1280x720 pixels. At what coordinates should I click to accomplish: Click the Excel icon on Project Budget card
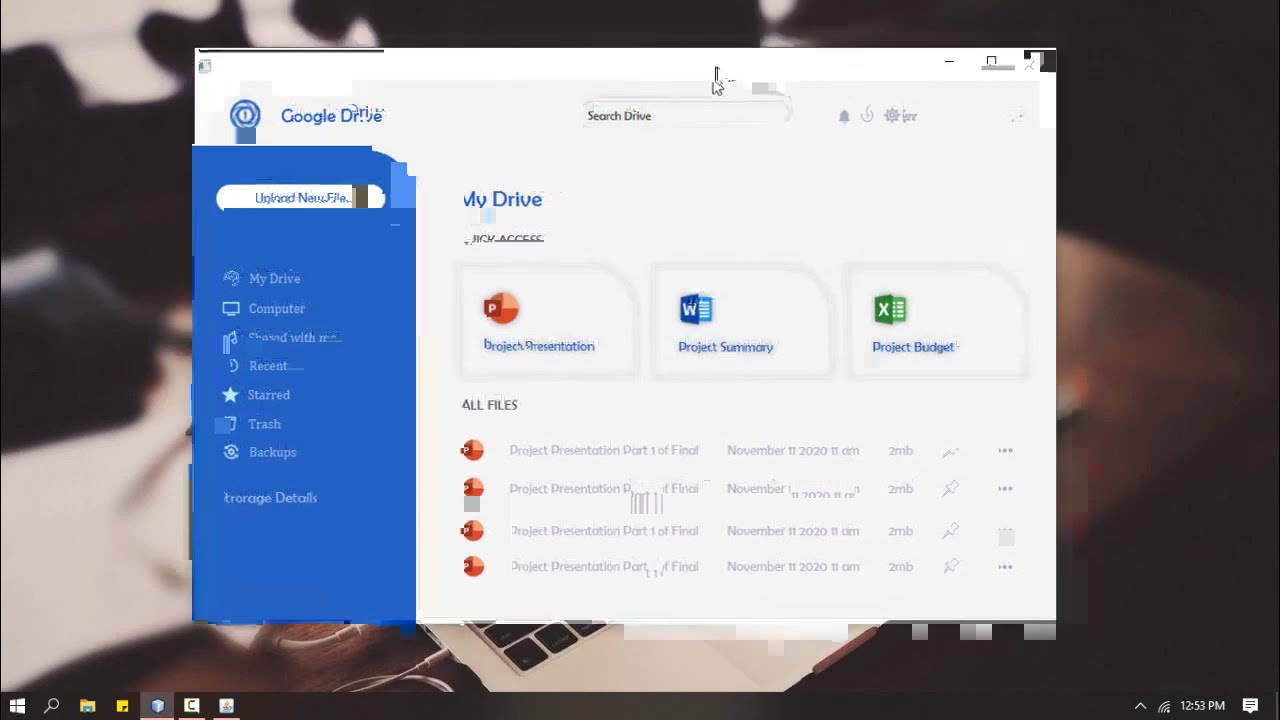[890, 309]
